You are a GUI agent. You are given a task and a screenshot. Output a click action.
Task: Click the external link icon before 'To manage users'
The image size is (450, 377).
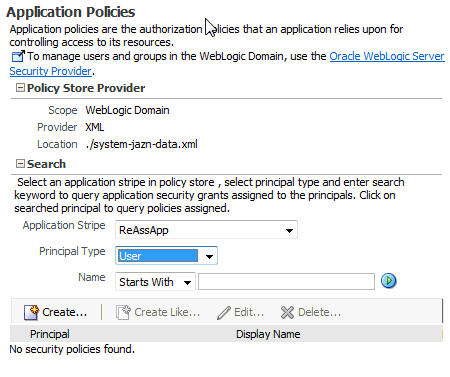click(18, 56)
